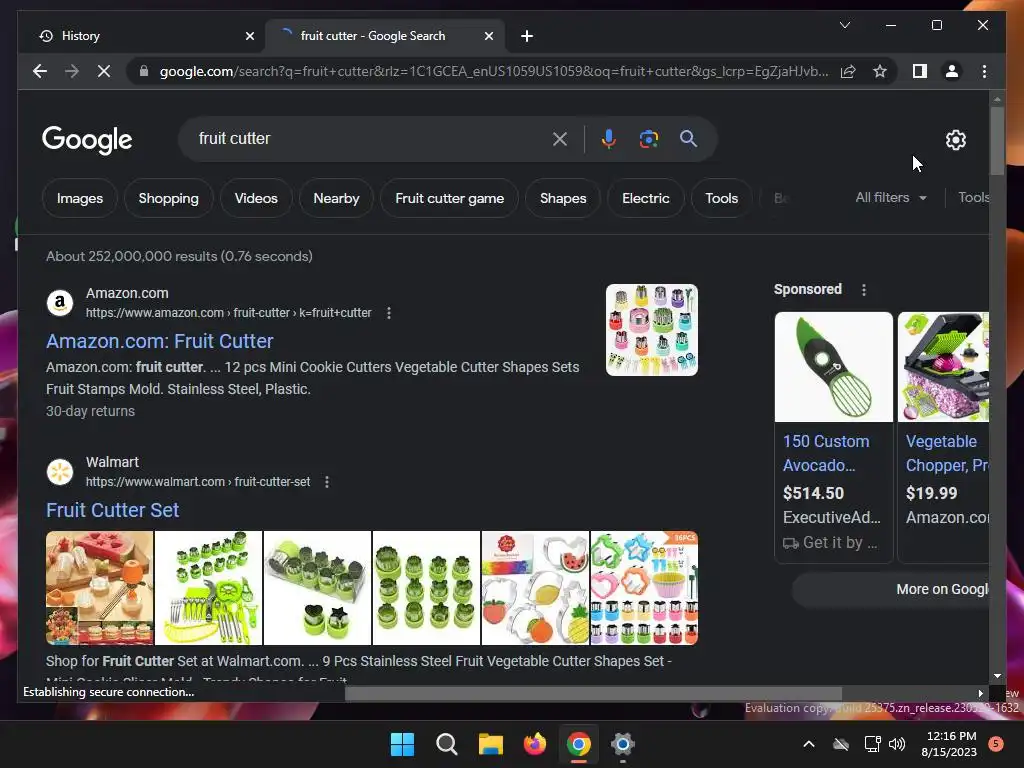Open three-dot menu for Amazon result
Image resolution: width=1024 pixels, height=768 pixels.
click(x=389, y=313)
